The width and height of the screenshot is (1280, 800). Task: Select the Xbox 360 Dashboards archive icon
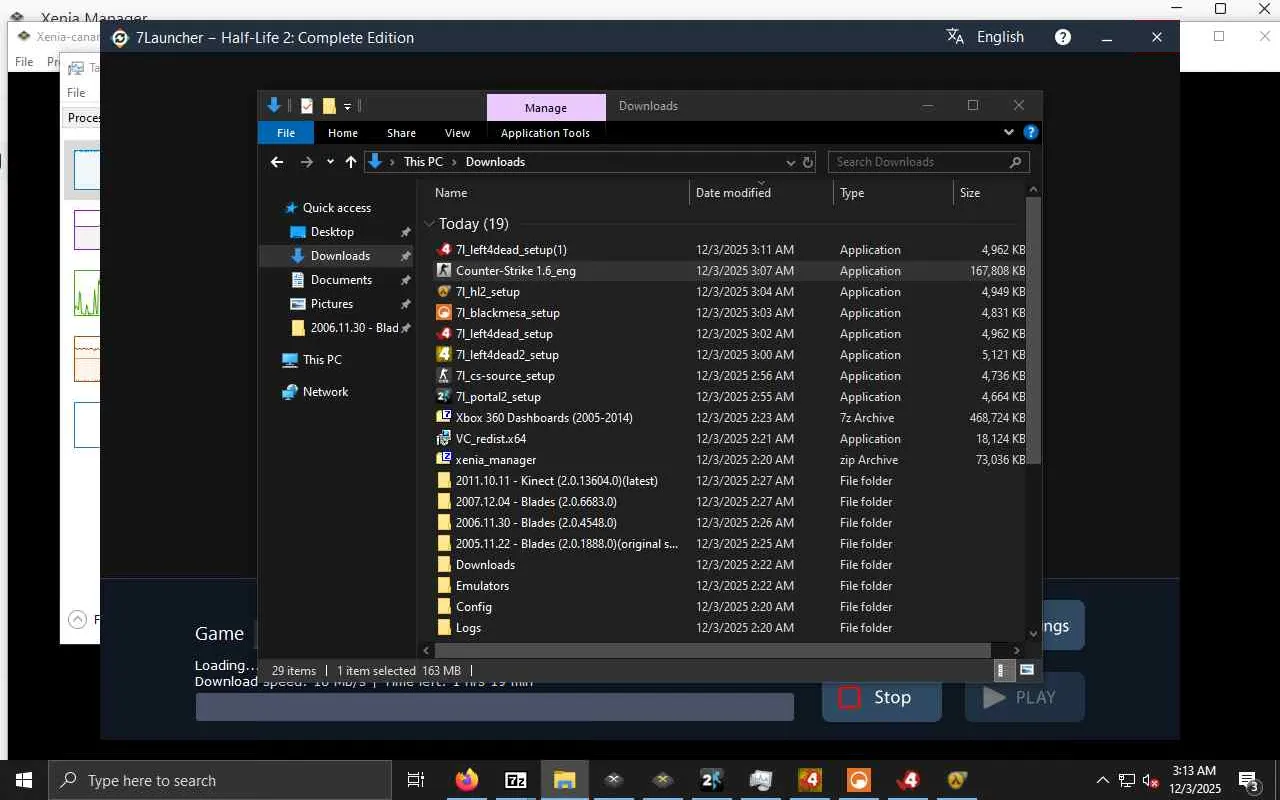click(445, 418)
